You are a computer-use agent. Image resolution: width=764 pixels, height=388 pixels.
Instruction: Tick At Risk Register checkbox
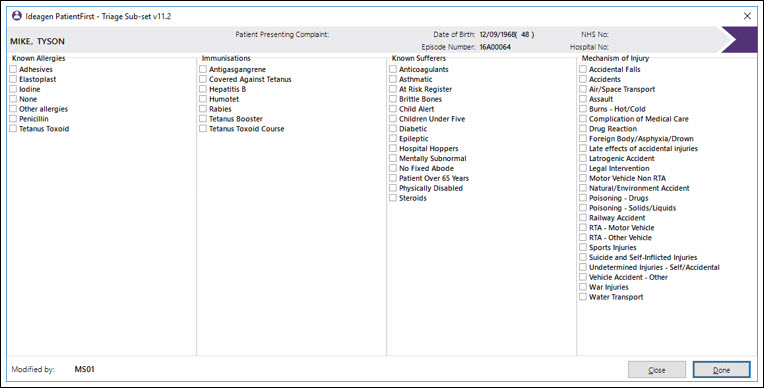click(393, 89)
